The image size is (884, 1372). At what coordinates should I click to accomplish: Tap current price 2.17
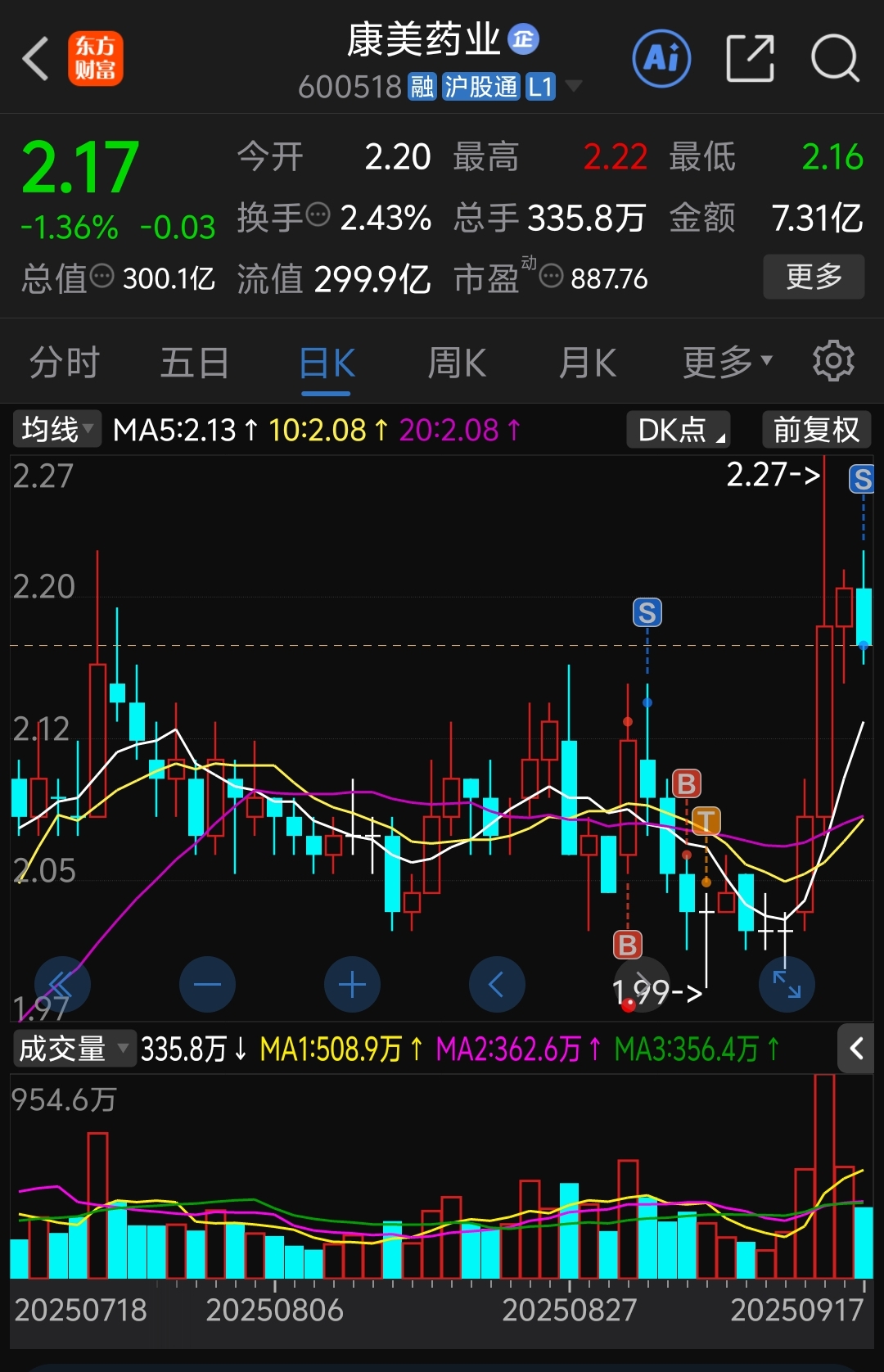[79, 168]
